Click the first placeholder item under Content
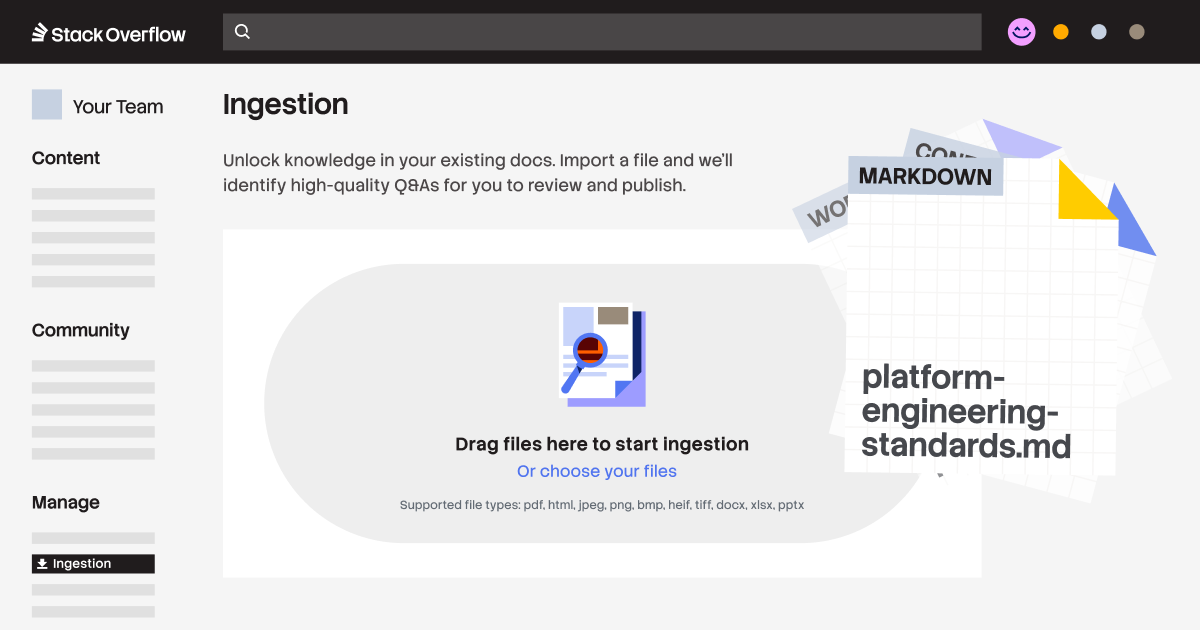Viewport: 1200px width, 630px height. (x=93, y=194)
